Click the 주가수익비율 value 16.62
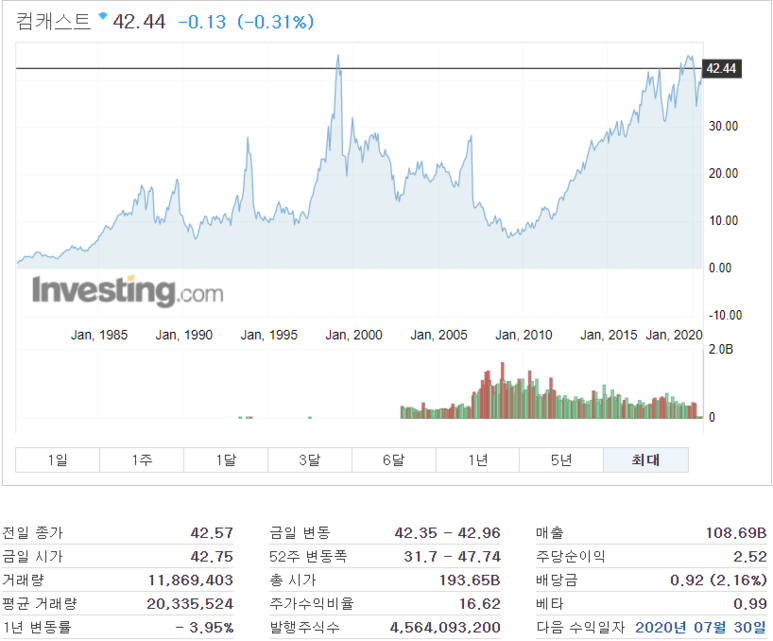The image size is (773, 641). coord(480,604)
